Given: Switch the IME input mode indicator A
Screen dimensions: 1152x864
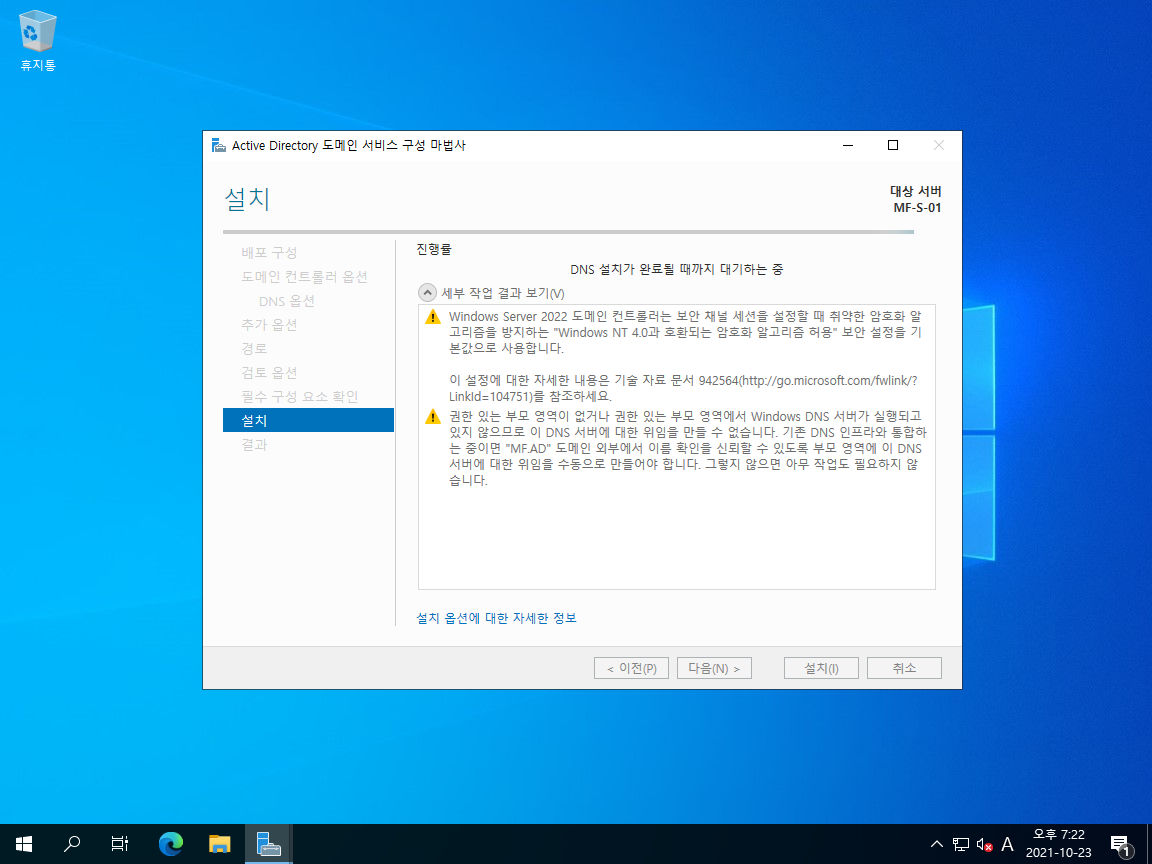Looking at the screenshot, I should (x=1007, y=844).
